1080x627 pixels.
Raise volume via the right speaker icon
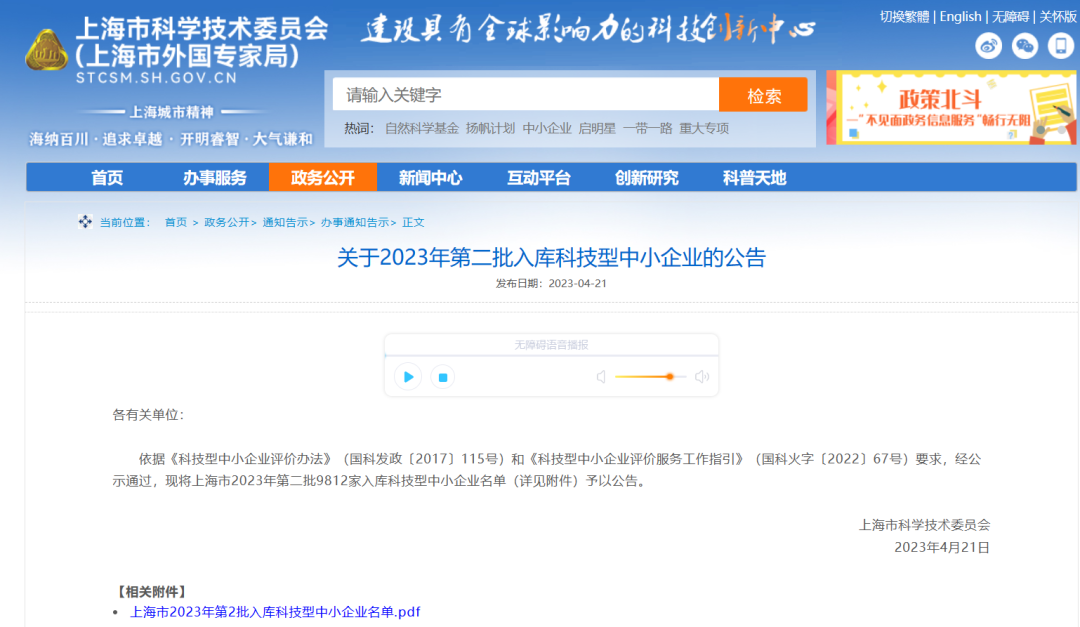[x=702, y=376]
